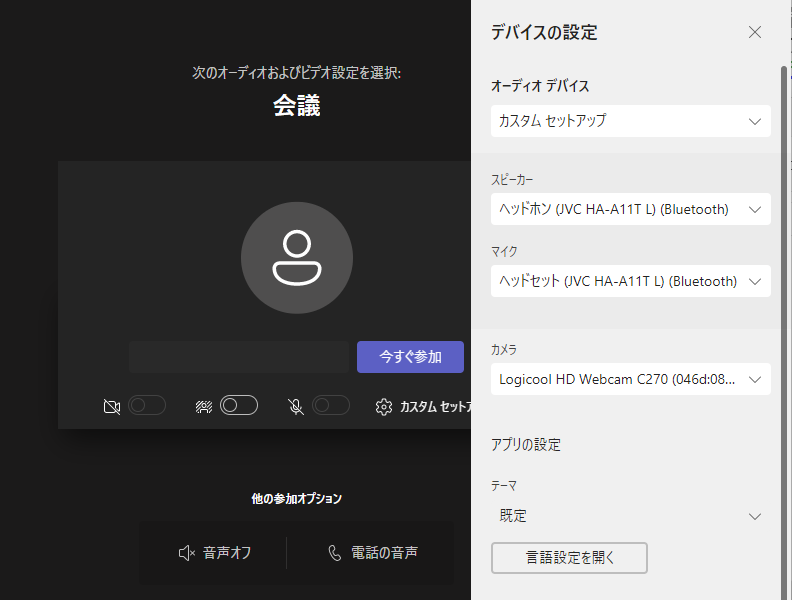Click the 言語設定を開く button

click(x=569, y=558)
